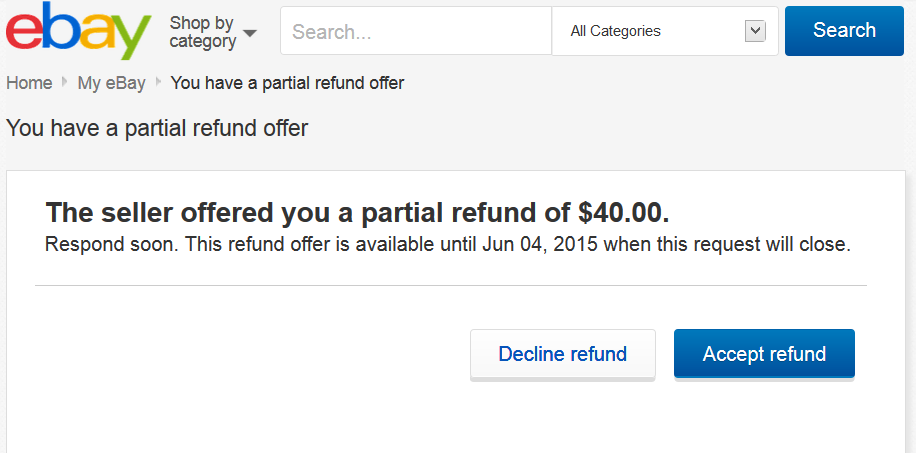The image size is (917, 453).
Task: Decline the refund offer
Action: 563,354
